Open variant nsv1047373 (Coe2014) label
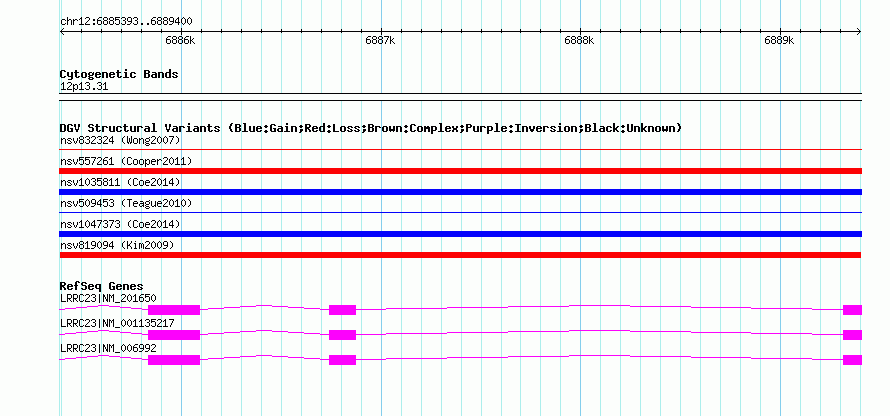This screenshot has height=416, width=890. (120, 224)
